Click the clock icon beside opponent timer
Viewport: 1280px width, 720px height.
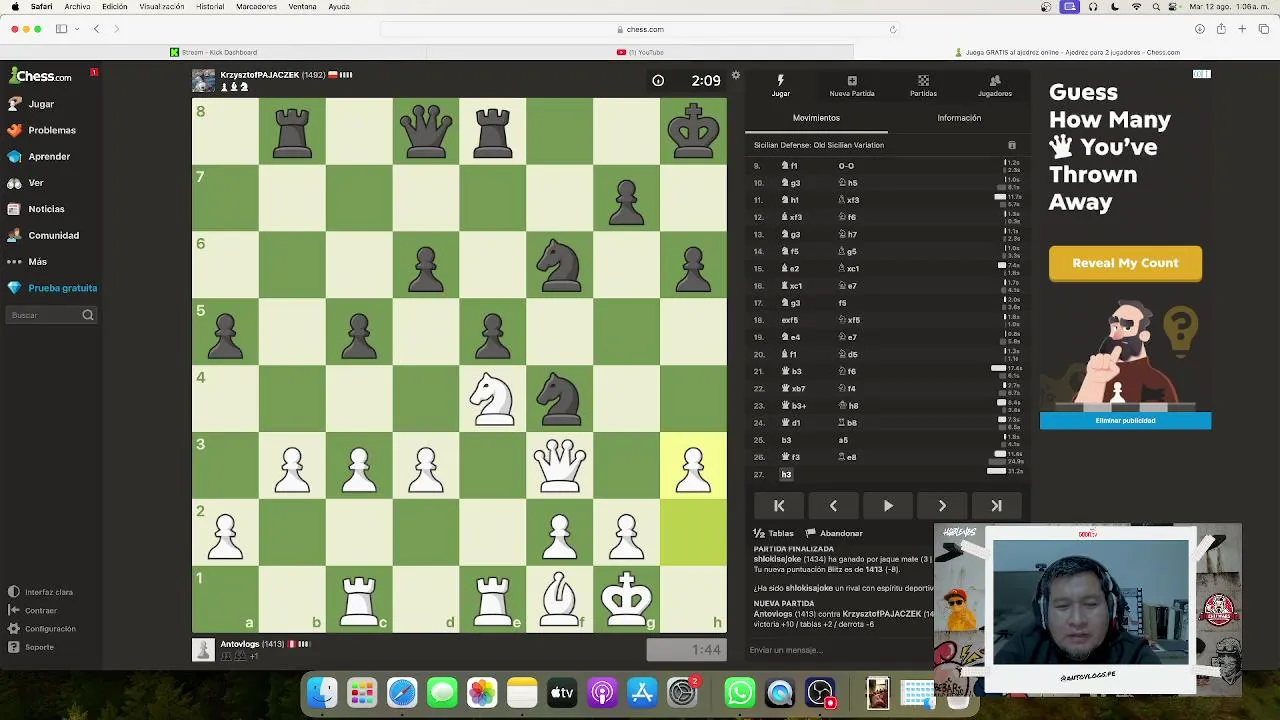click(x=658, y=81)
